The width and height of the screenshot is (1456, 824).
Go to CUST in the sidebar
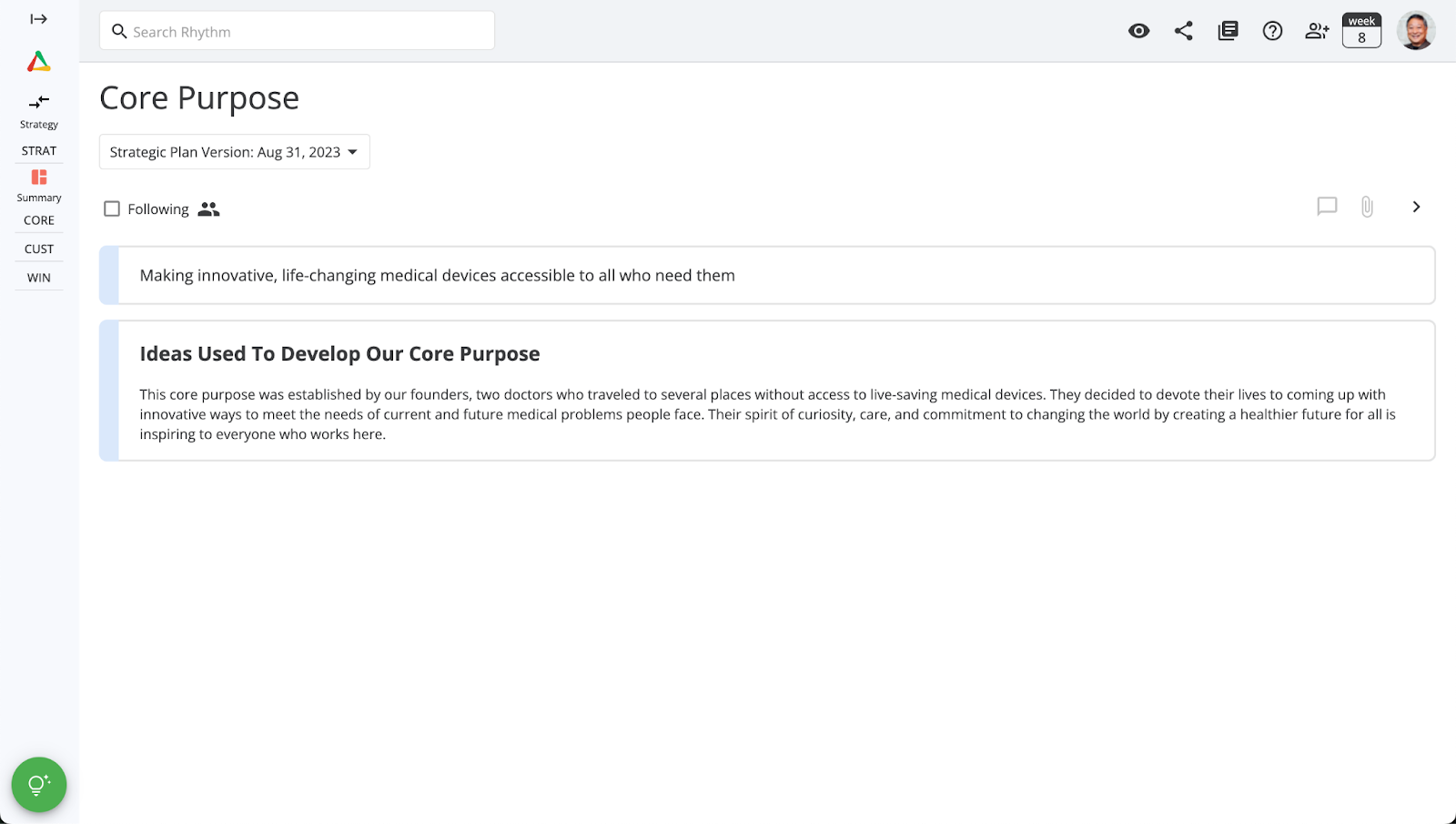click(39, 249)
